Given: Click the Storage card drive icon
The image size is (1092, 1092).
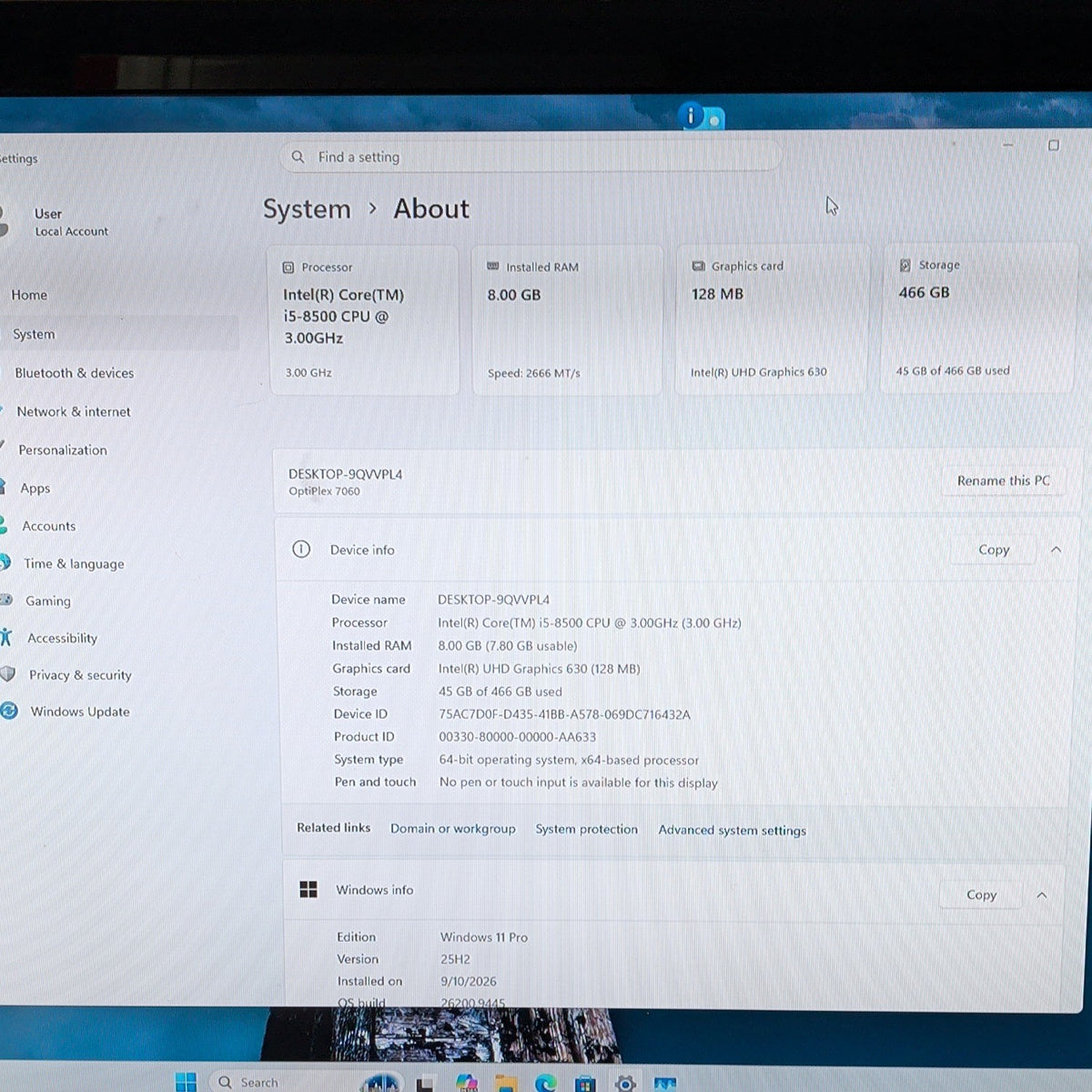Looking at the screenshot, I should (905, 265).
